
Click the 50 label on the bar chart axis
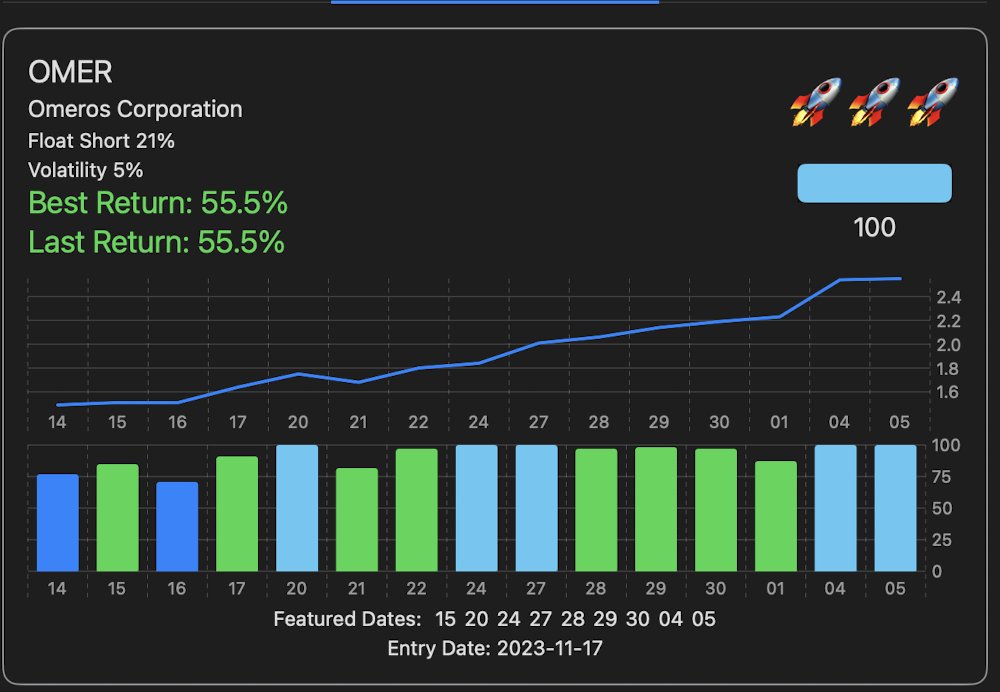[x=941, y=508]
